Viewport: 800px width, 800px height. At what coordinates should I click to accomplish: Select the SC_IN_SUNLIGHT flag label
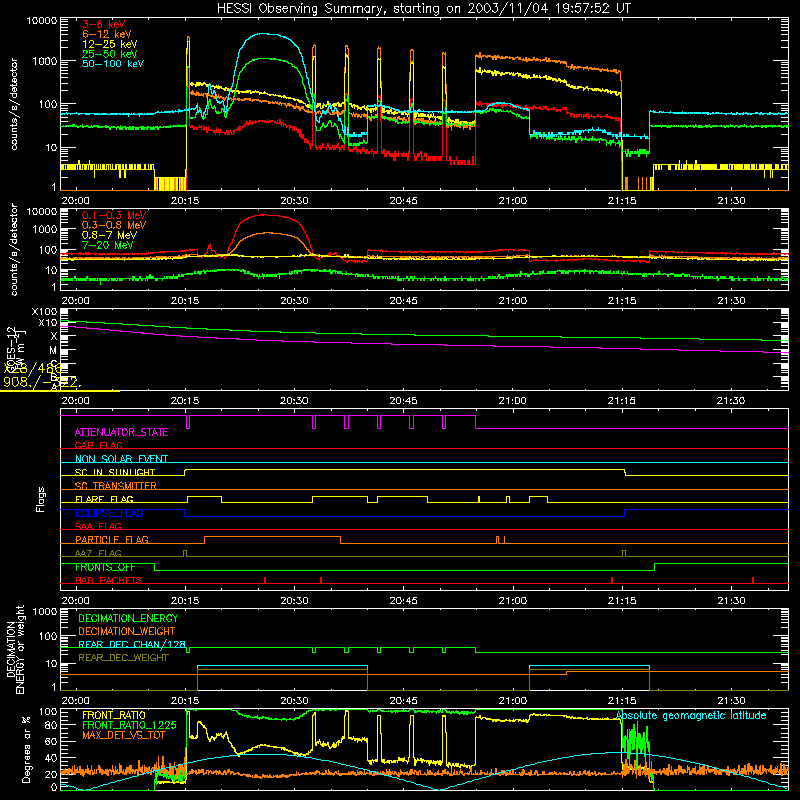(115, 472)
